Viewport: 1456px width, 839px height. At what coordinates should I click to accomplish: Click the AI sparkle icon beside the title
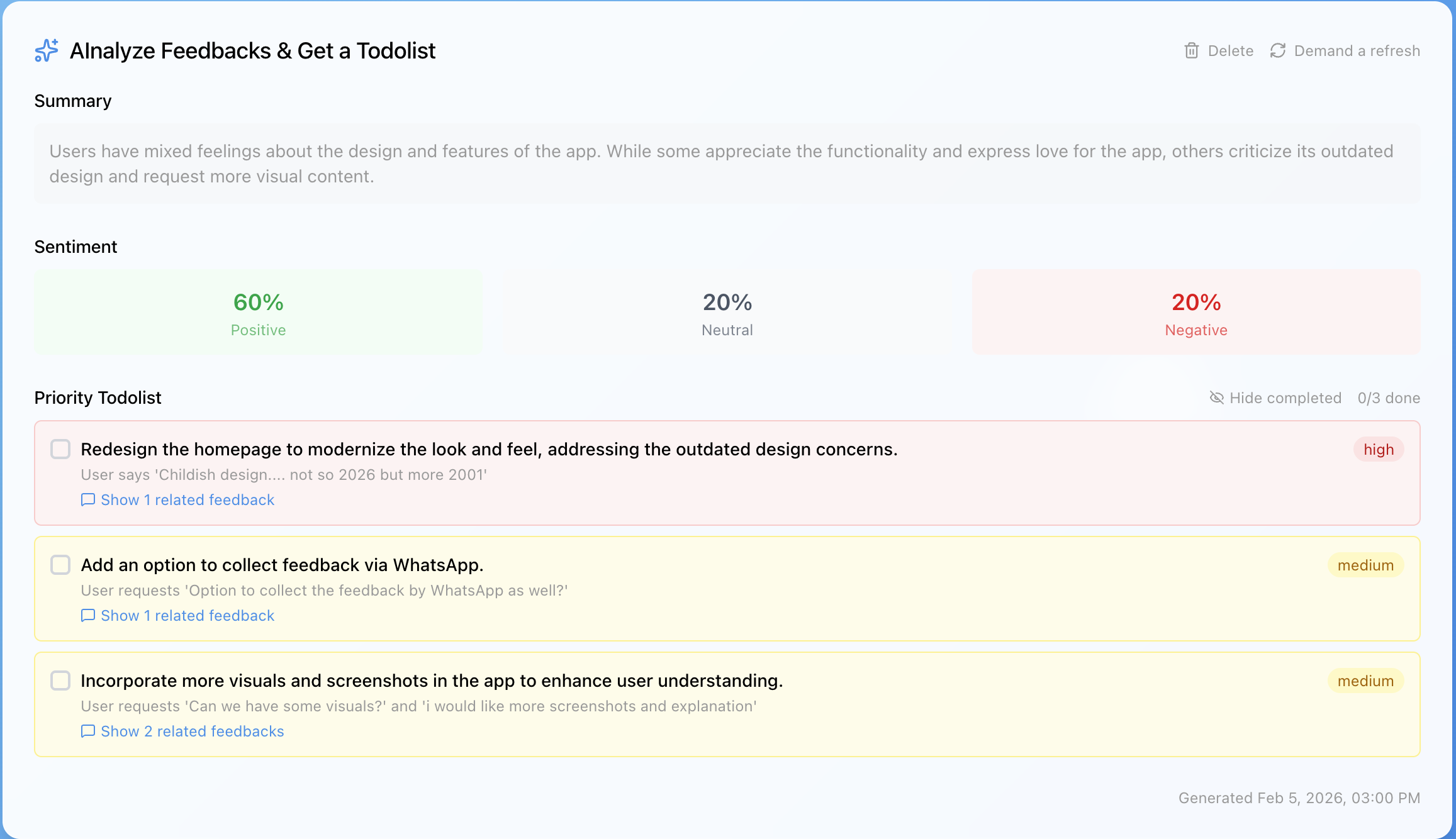(47, 50)
